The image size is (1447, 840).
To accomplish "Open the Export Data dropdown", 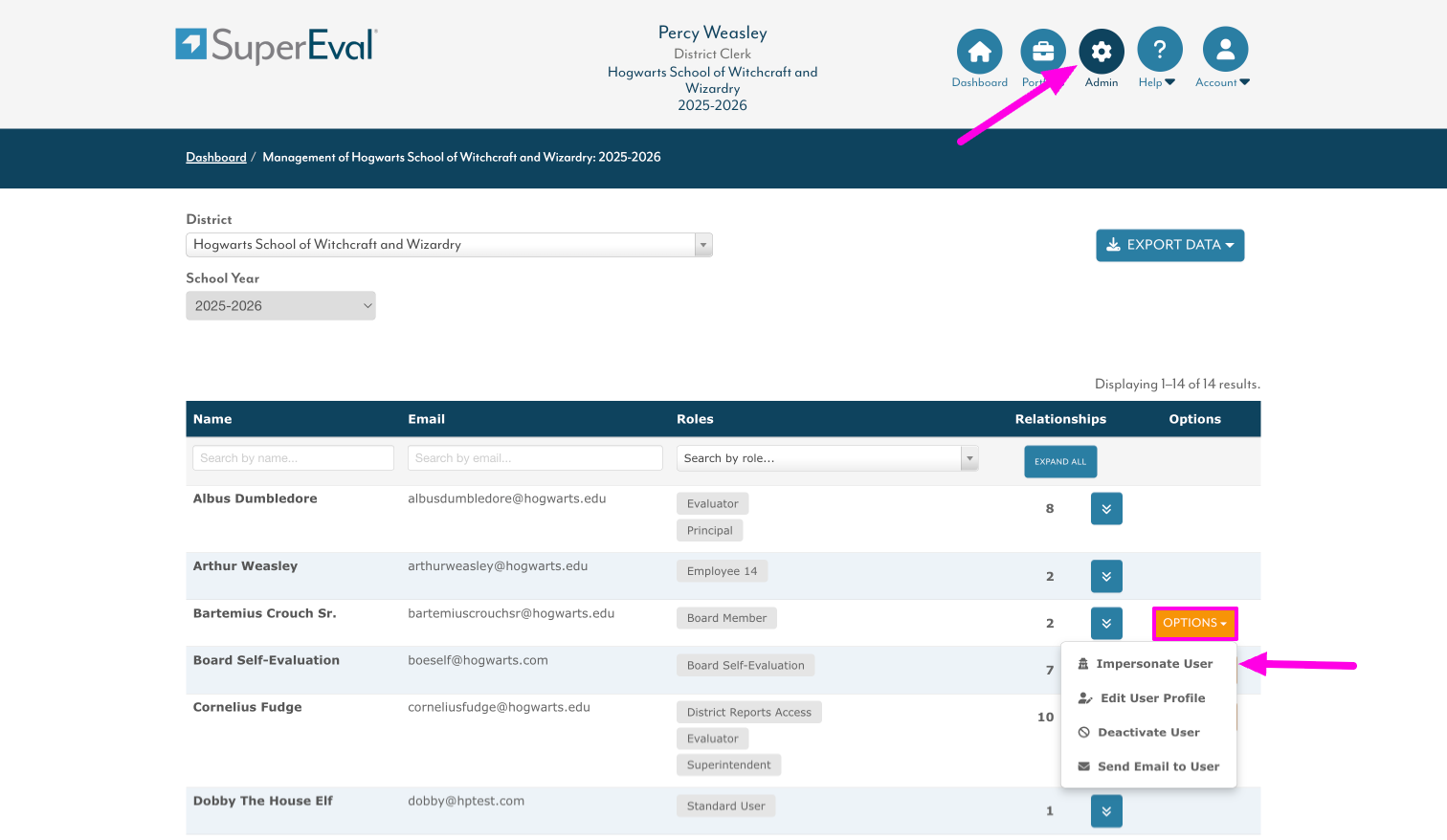I will 1169,245.
